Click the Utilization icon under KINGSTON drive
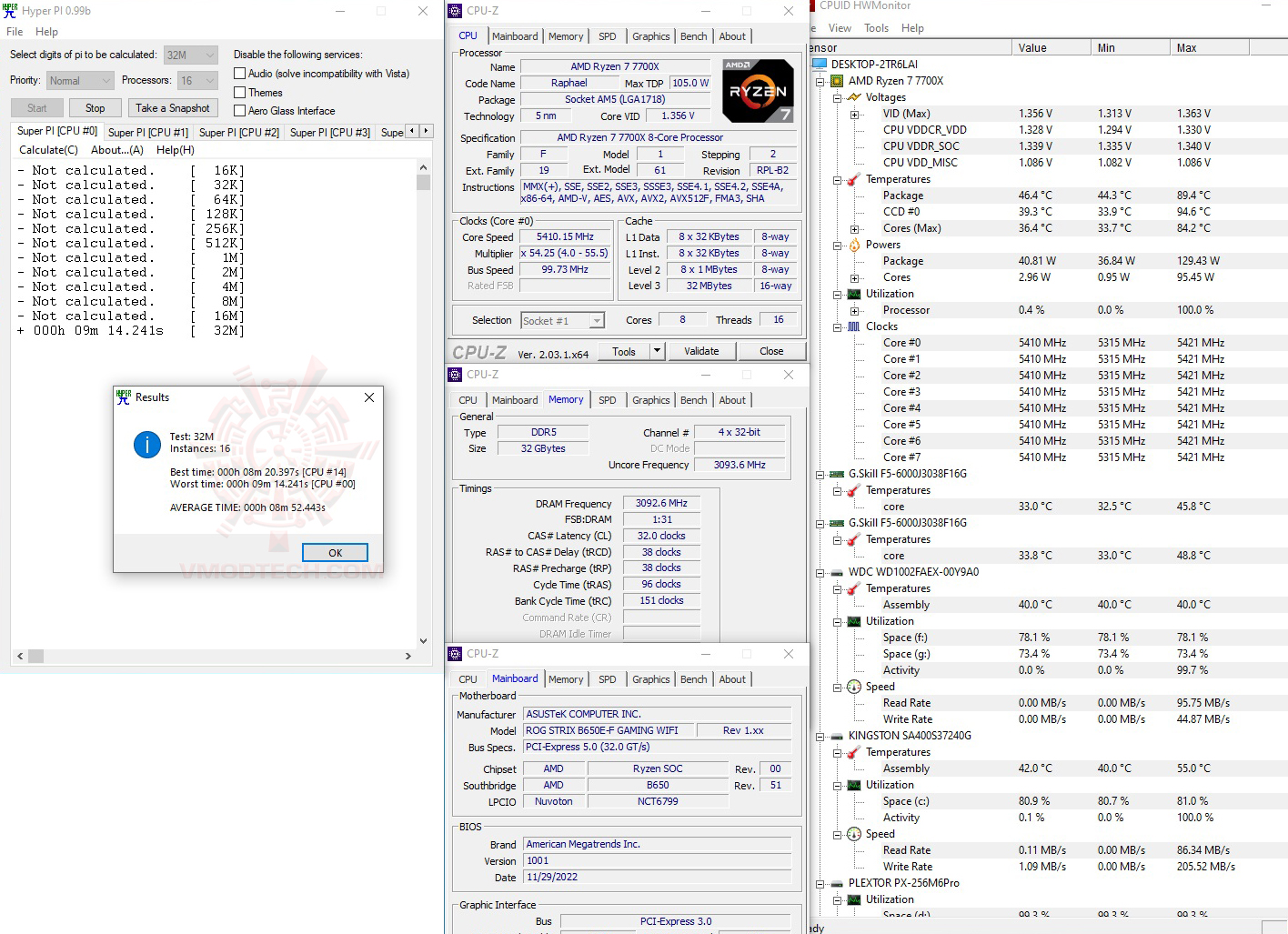 tap(854, 785)
